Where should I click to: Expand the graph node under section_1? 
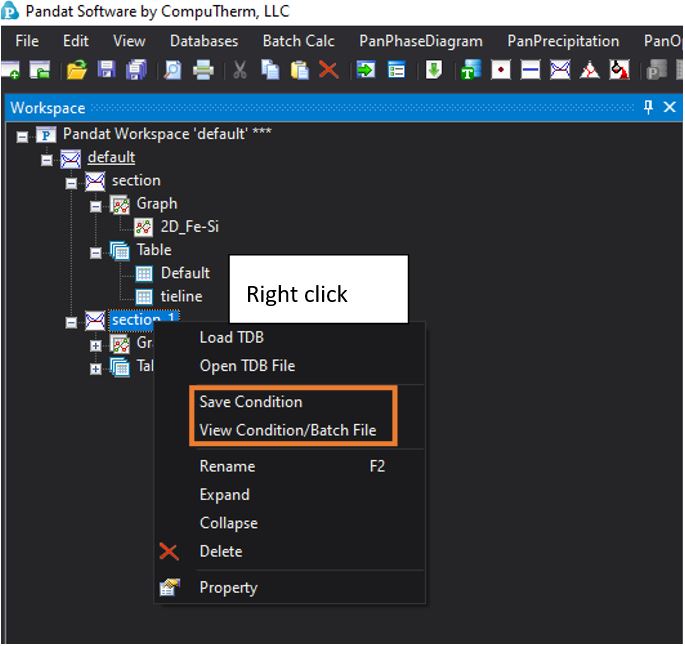[x=96, y=346]
